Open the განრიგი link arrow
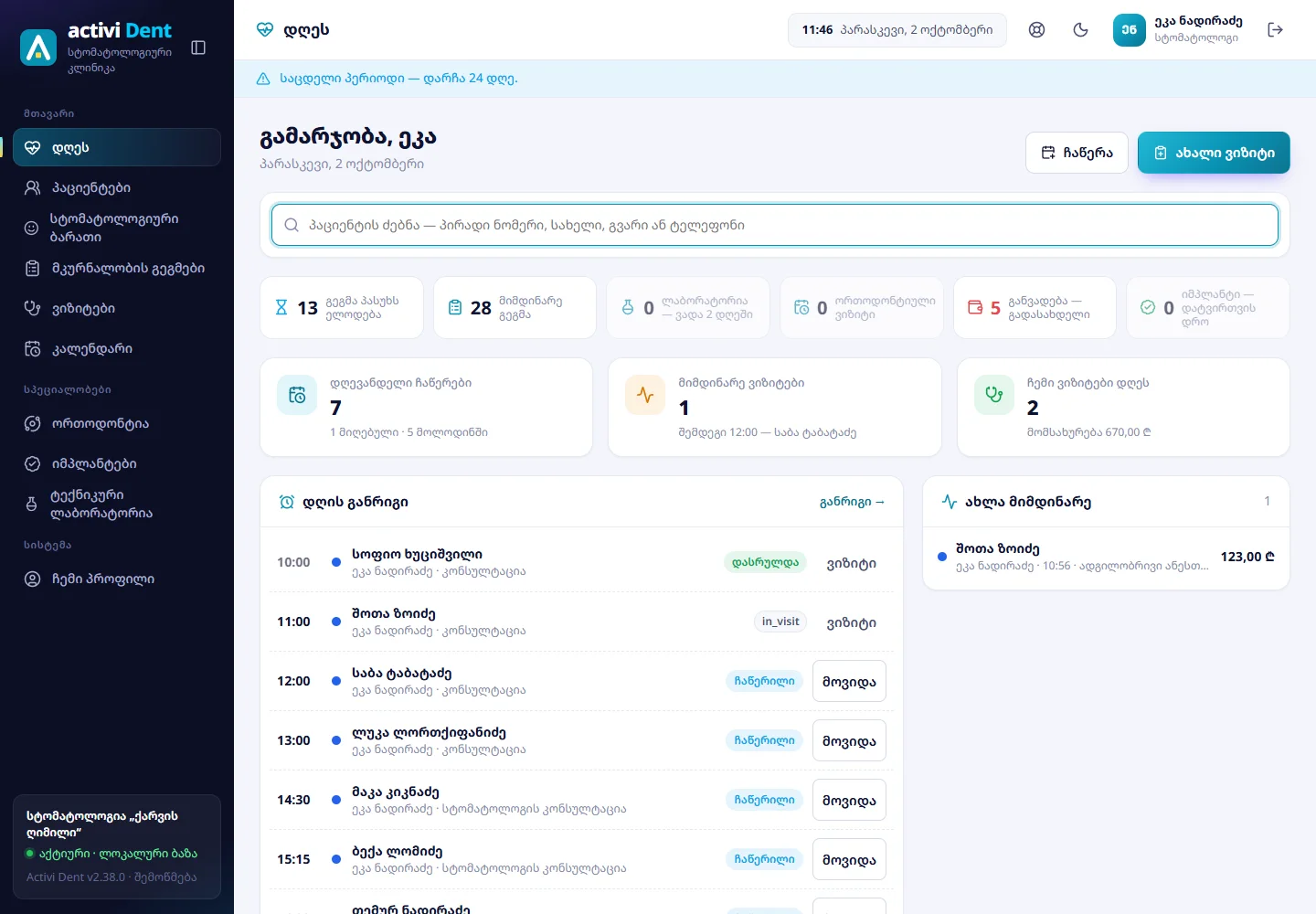Viewport: 1316px width, 914px height. click(x=852, y=502)
